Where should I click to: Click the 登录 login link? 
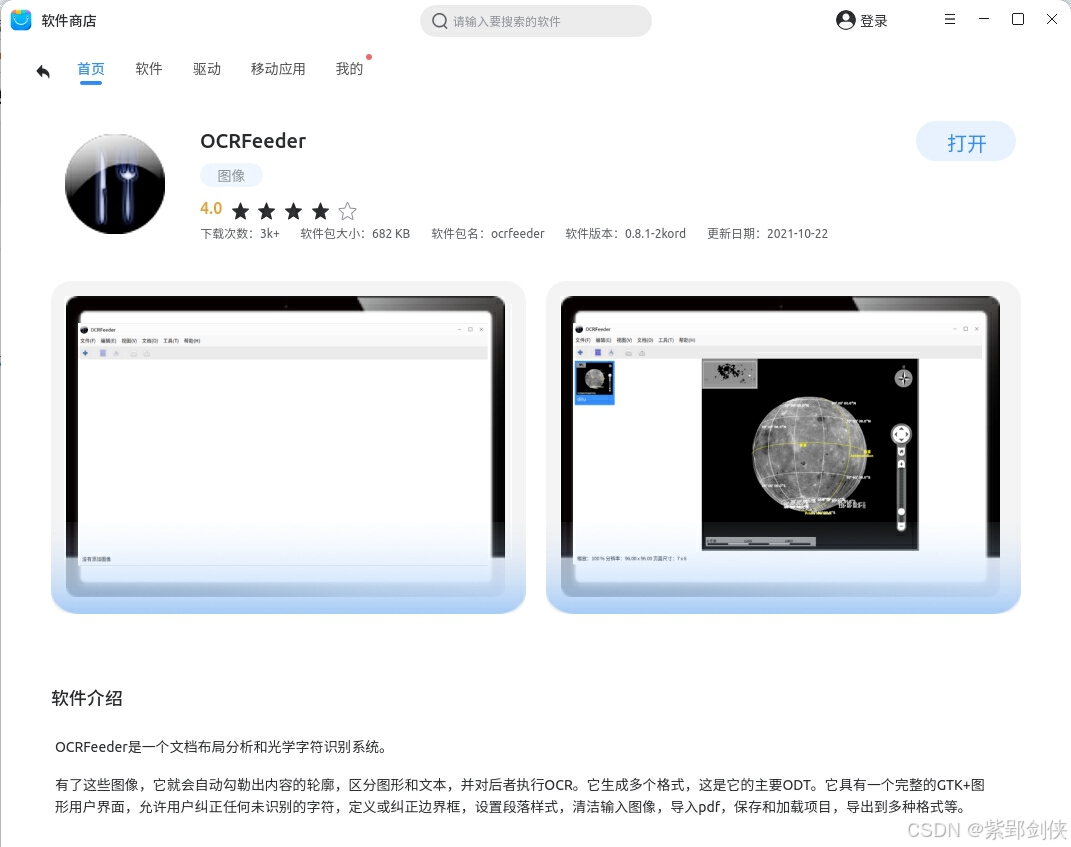coord(874,21)
